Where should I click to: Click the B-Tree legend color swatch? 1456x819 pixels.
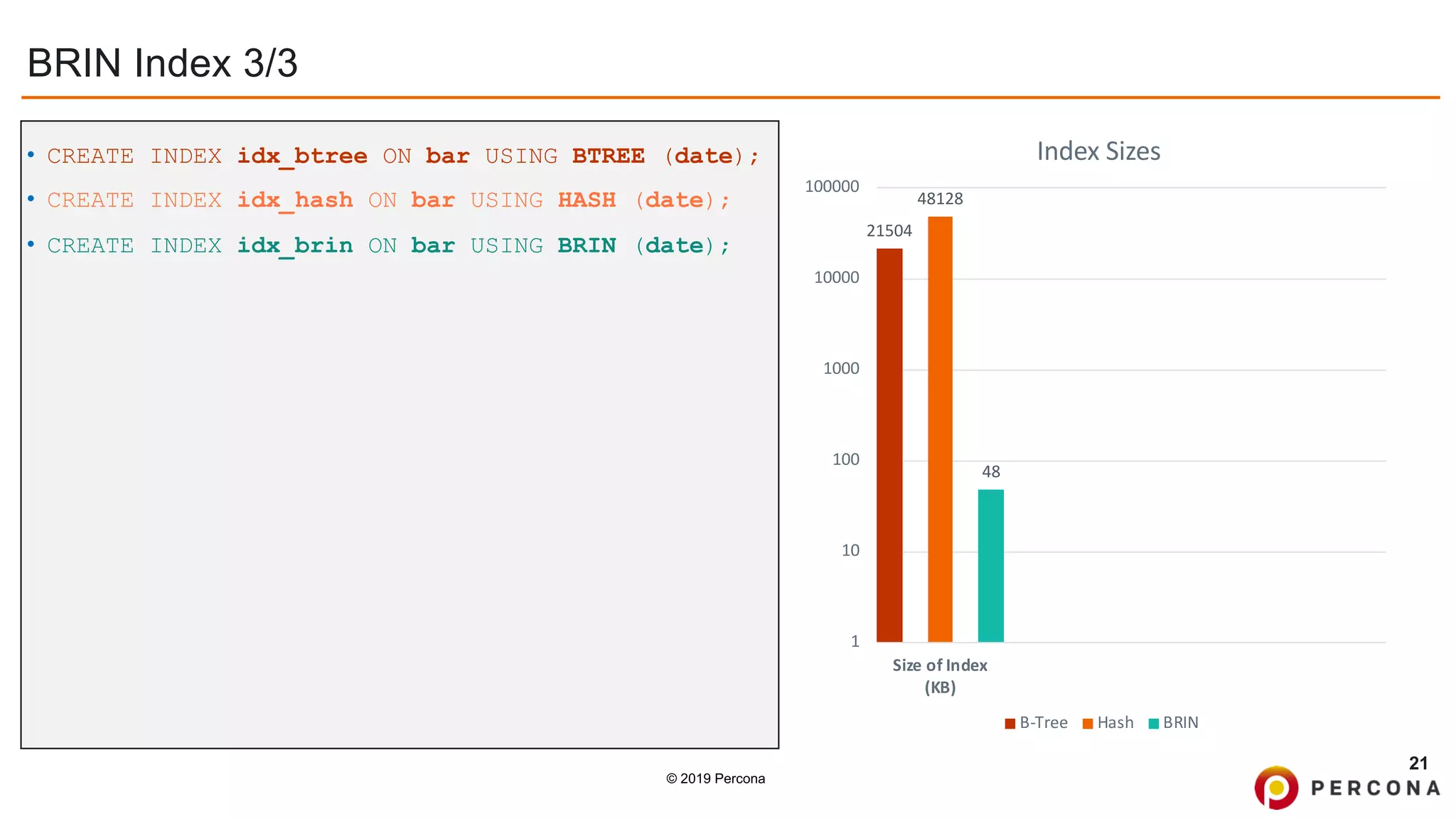(x=1010, y=724)
